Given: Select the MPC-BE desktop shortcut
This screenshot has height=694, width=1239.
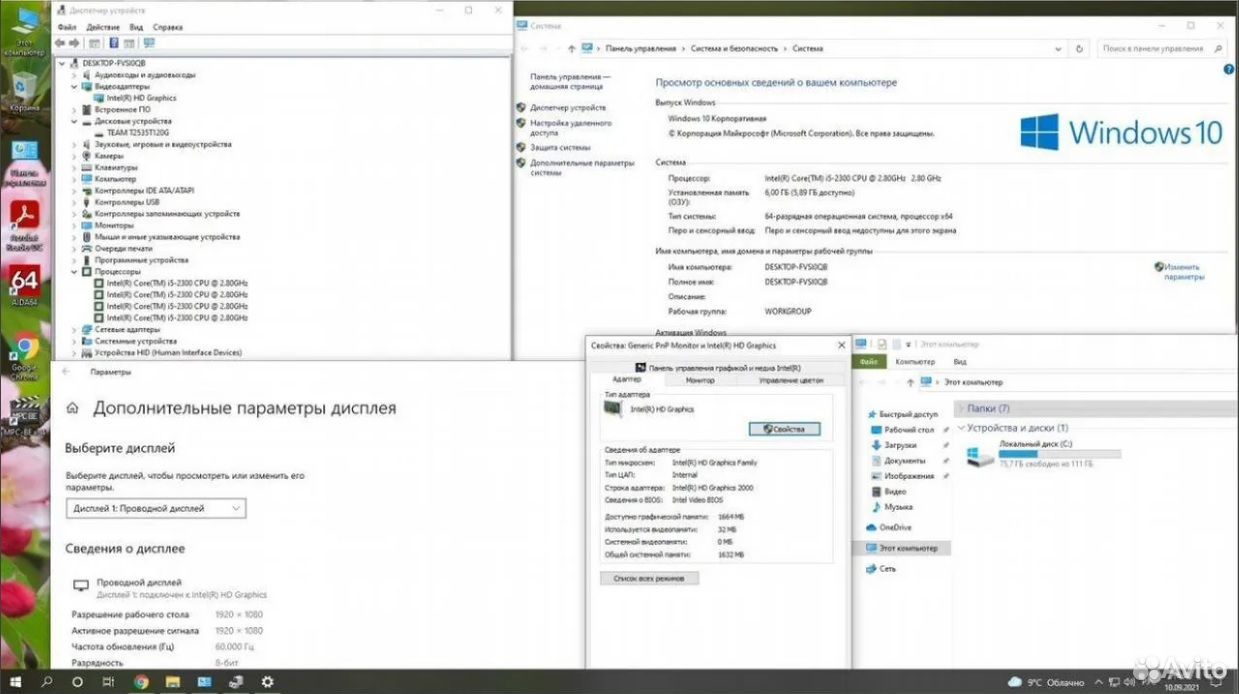Looking at the screenshot, I should tap(24, 415).
